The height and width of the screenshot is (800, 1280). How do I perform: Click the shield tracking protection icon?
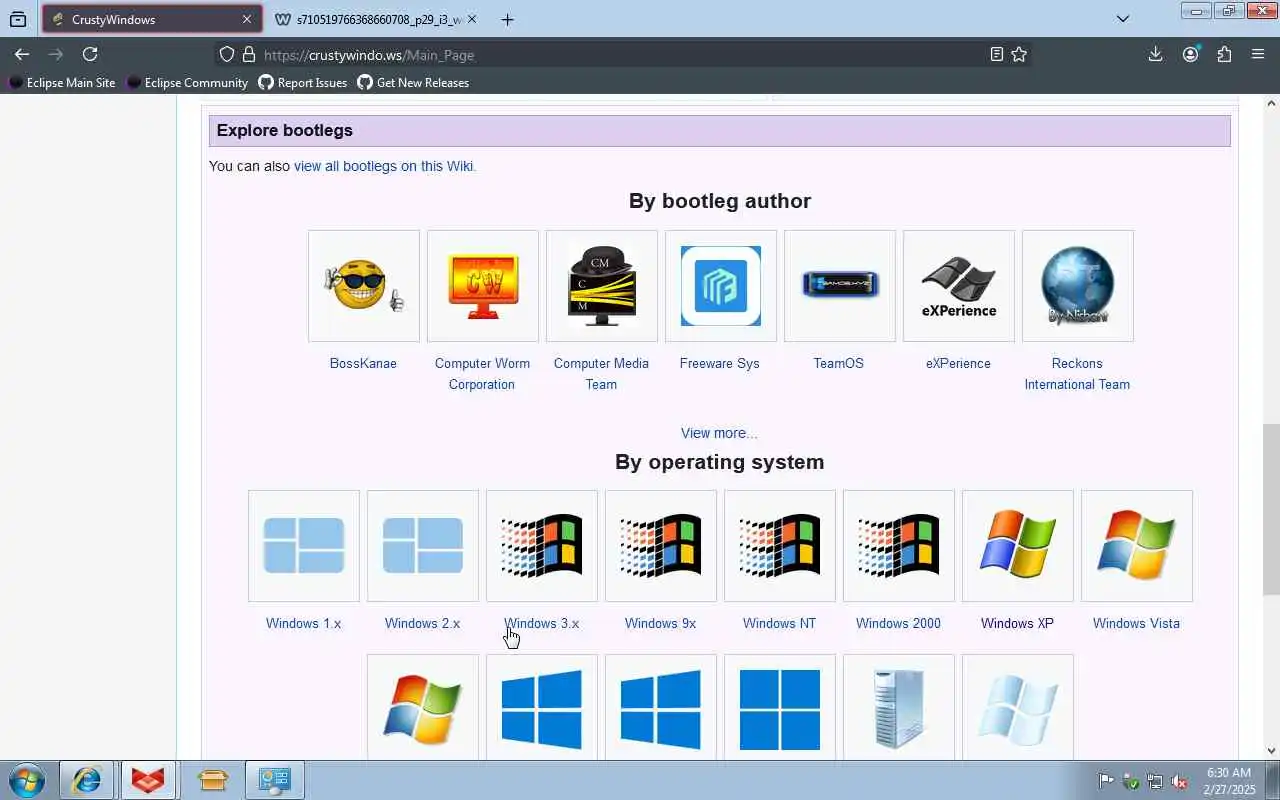point(227,54)
